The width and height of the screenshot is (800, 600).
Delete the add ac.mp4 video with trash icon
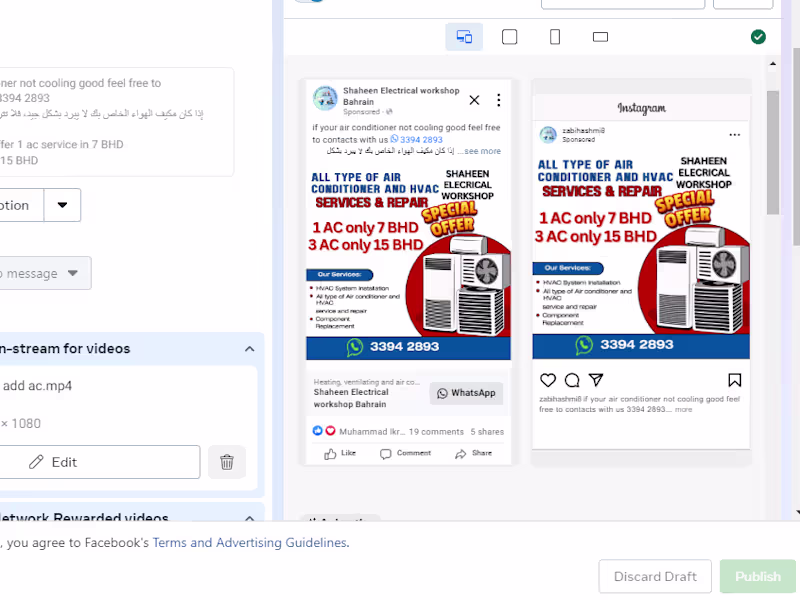pyautogui.click(x=227, y=462)
